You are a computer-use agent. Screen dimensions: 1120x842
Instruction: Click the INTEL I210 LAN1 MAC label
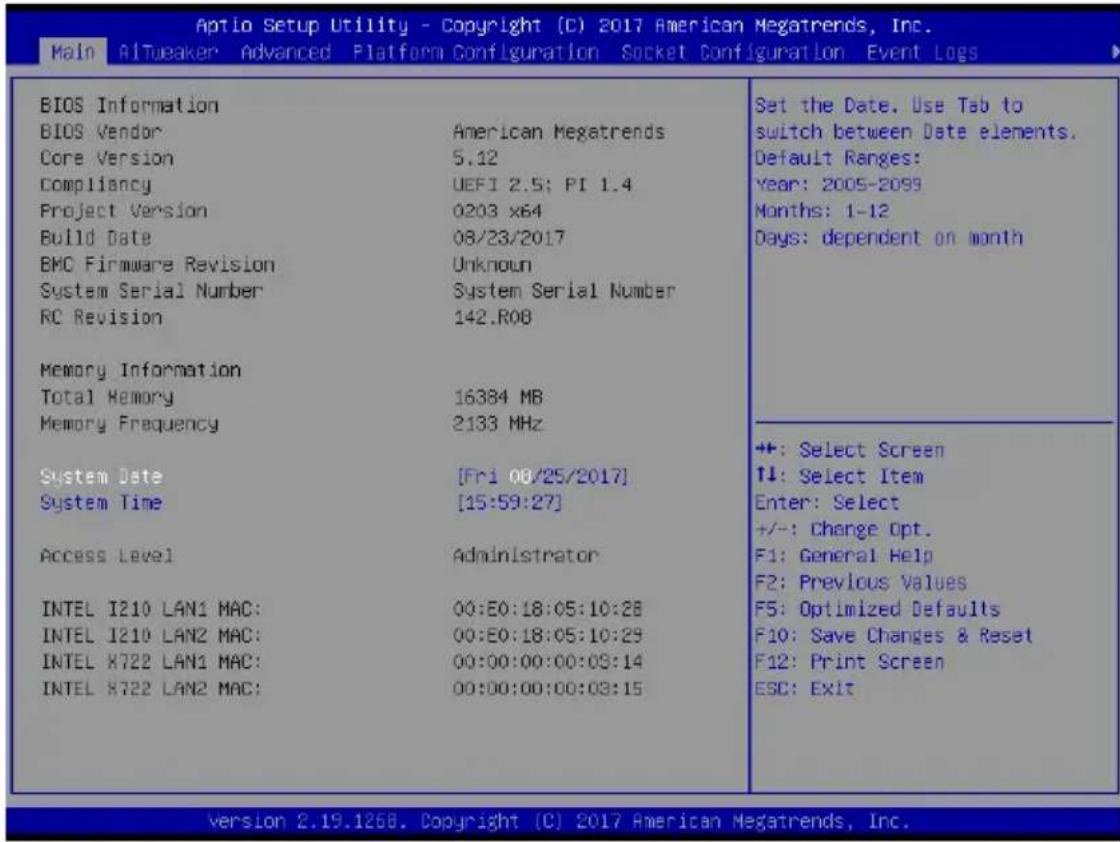(x=151, y=609)
